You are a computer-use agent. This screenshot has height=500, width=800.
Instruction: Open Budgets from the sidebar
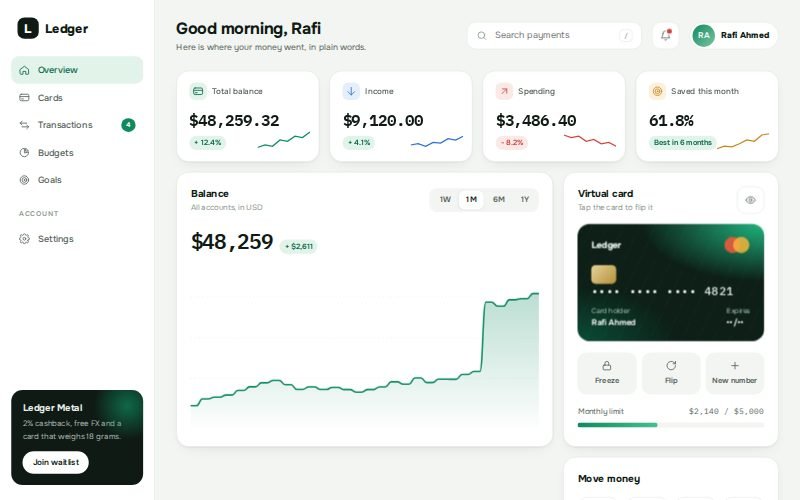[x=77, y=153]
